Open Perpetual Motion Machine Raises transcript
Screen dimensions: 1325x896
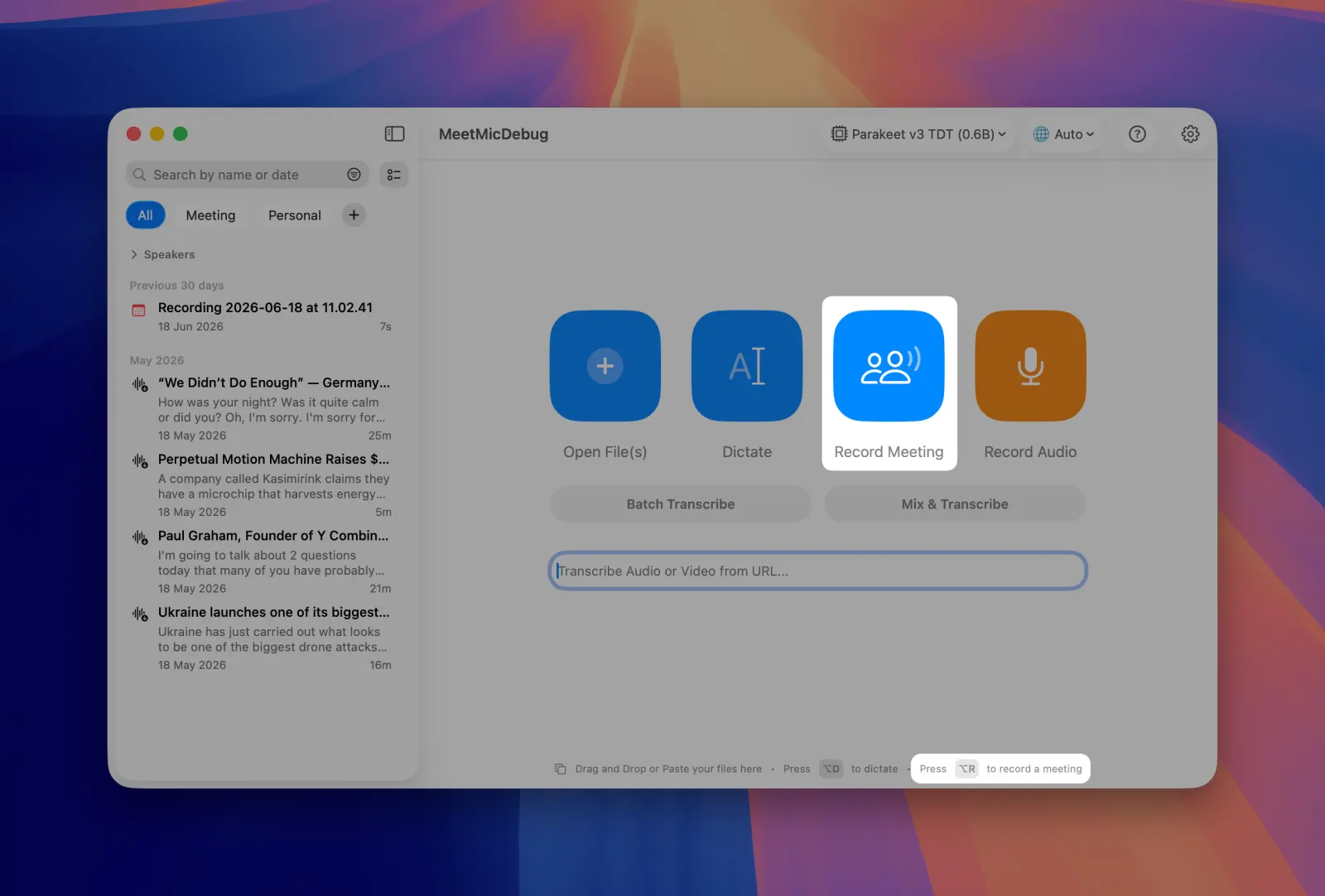click(261, 484)
